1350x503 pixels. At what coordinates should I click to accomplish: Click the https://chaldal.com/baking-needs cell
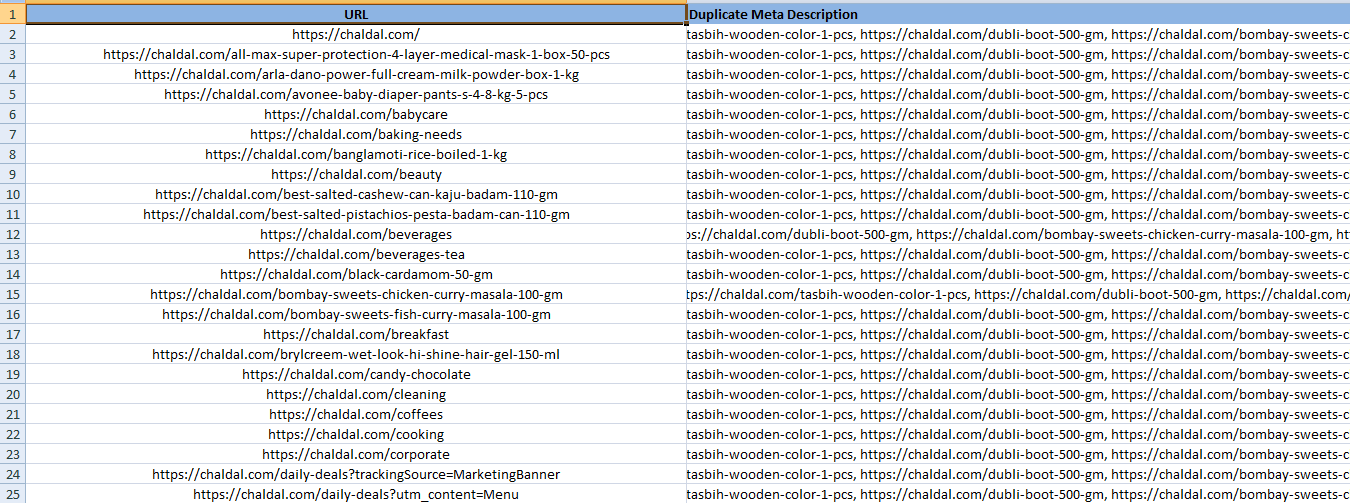pyautogui.click(x=356, y=134)
